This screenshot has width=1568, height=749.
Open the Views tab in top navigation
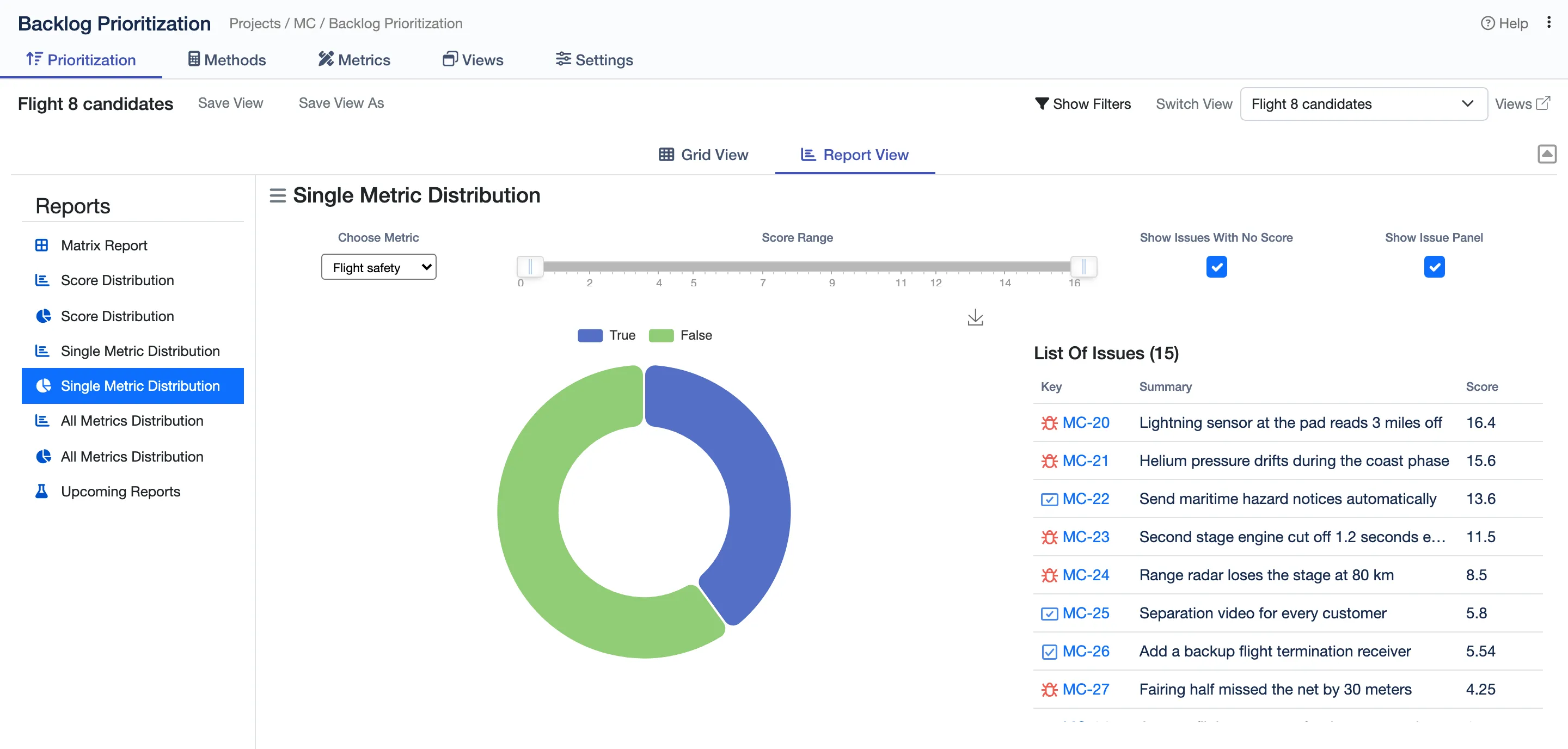pyautogui.click(x=473, y=60)
